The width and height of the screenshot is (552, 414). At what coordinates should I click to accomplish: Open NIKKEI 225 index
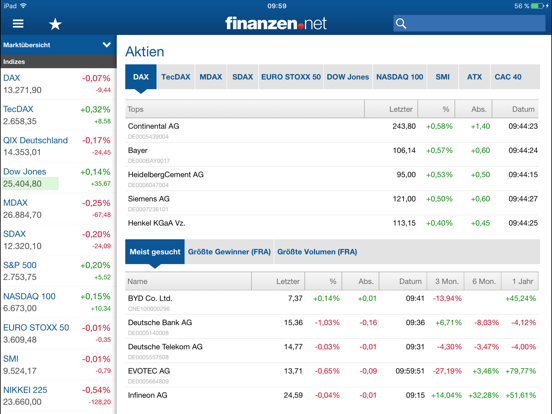coord(58,396)
